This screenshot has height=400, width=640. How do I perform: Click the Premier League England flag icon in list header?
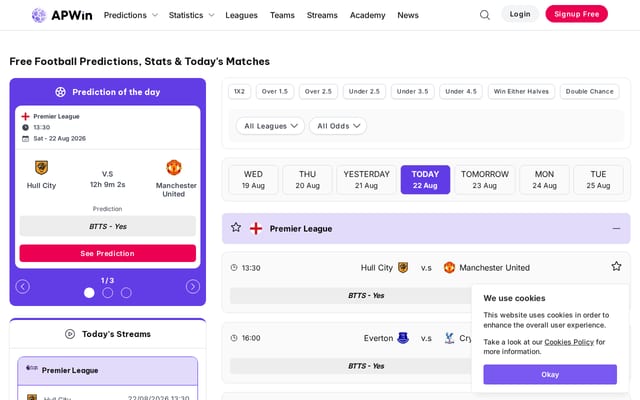[x=256, y=229]
